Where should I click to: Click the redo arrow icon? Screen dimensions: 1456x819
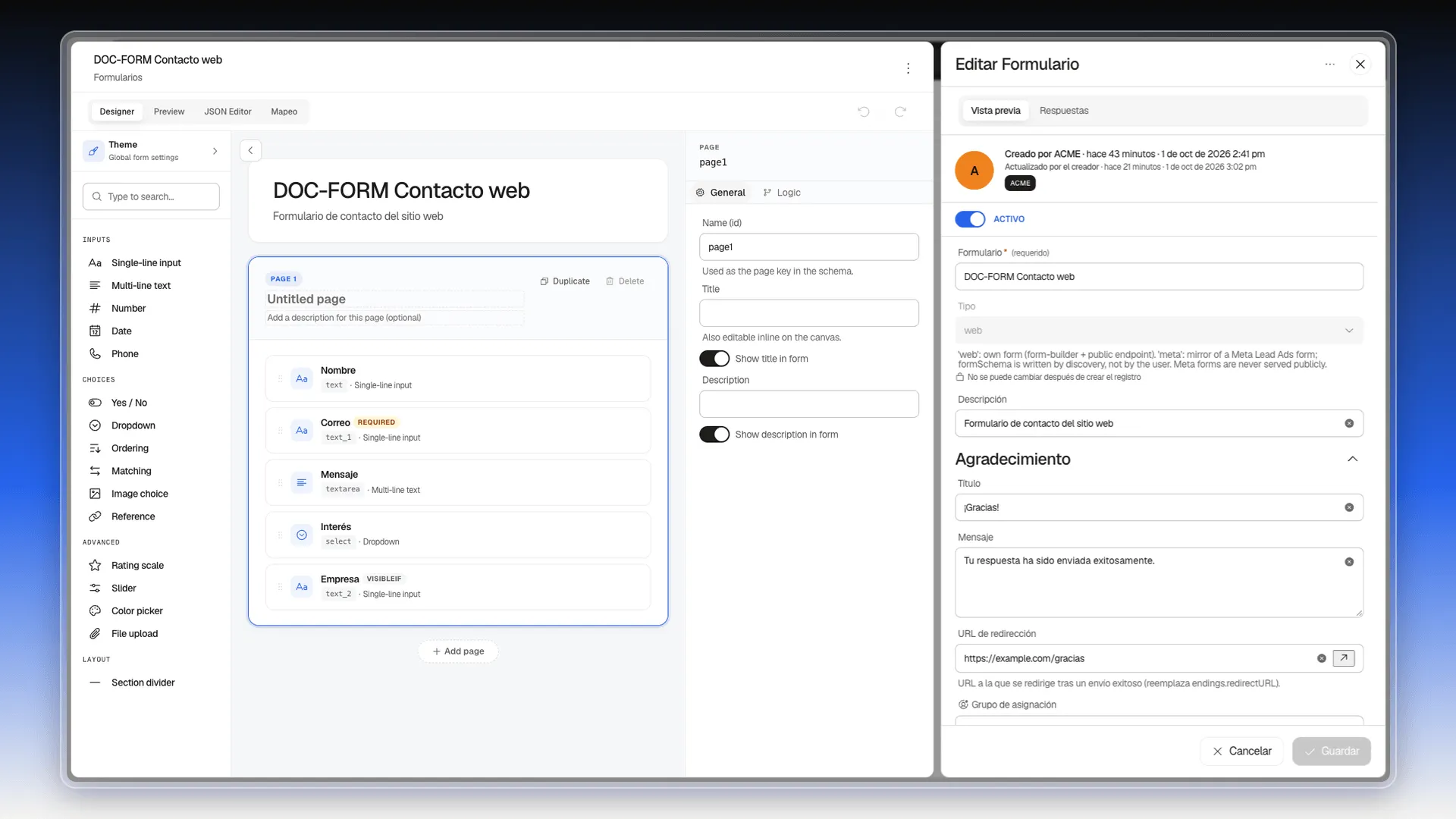(900, 111)
